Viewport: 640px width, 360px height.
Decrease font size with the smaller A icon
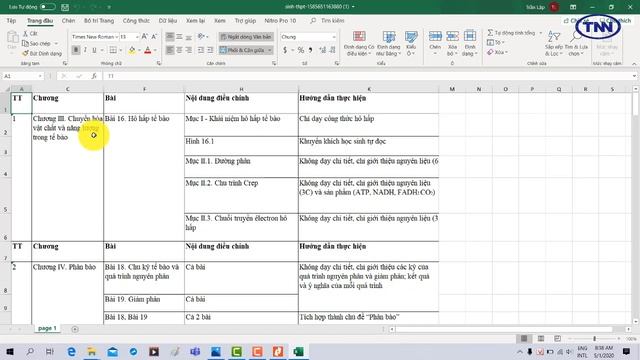[x=154, y=37]
